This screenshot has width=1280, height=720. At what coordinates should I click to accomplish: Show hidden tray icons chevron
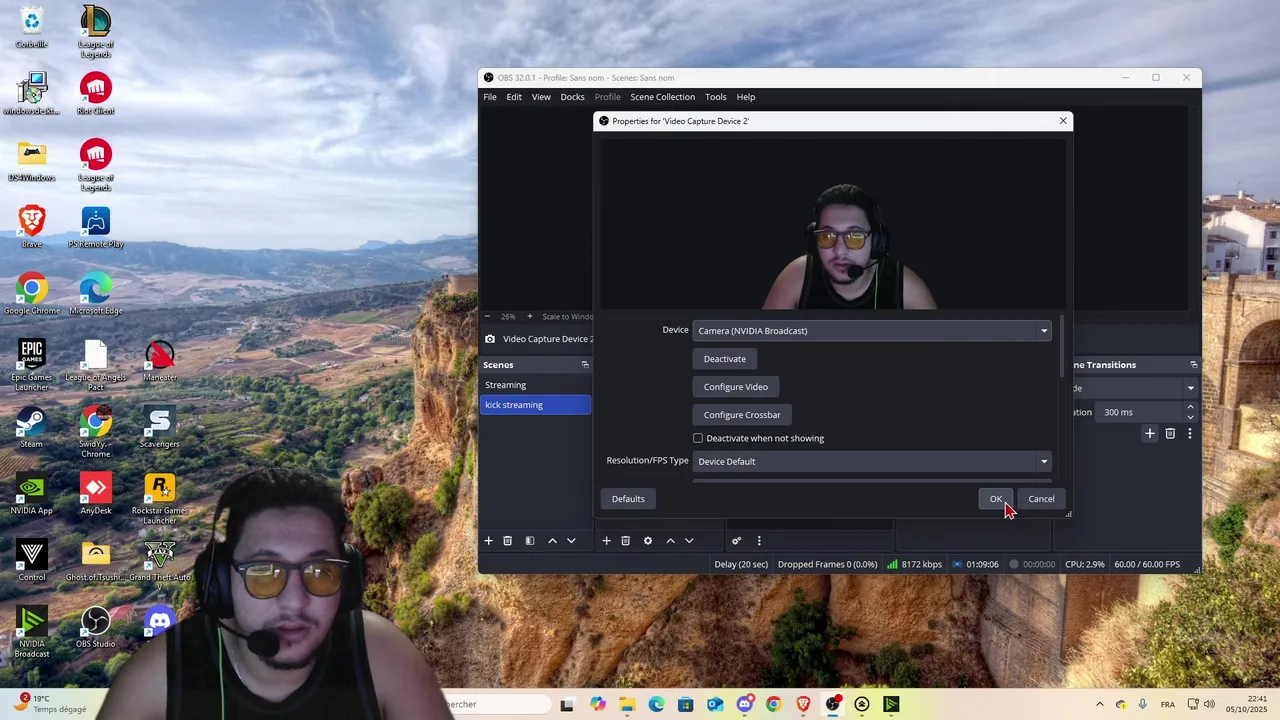tap(1100, 704)
